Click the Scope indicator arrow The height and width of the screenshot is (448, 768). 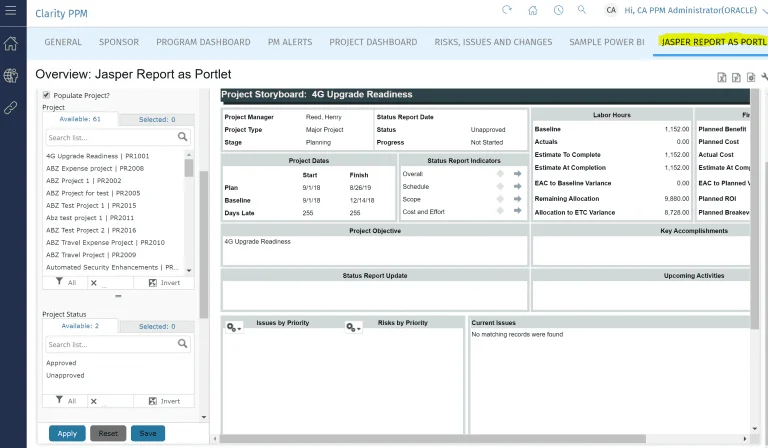[x=517, y=199]
